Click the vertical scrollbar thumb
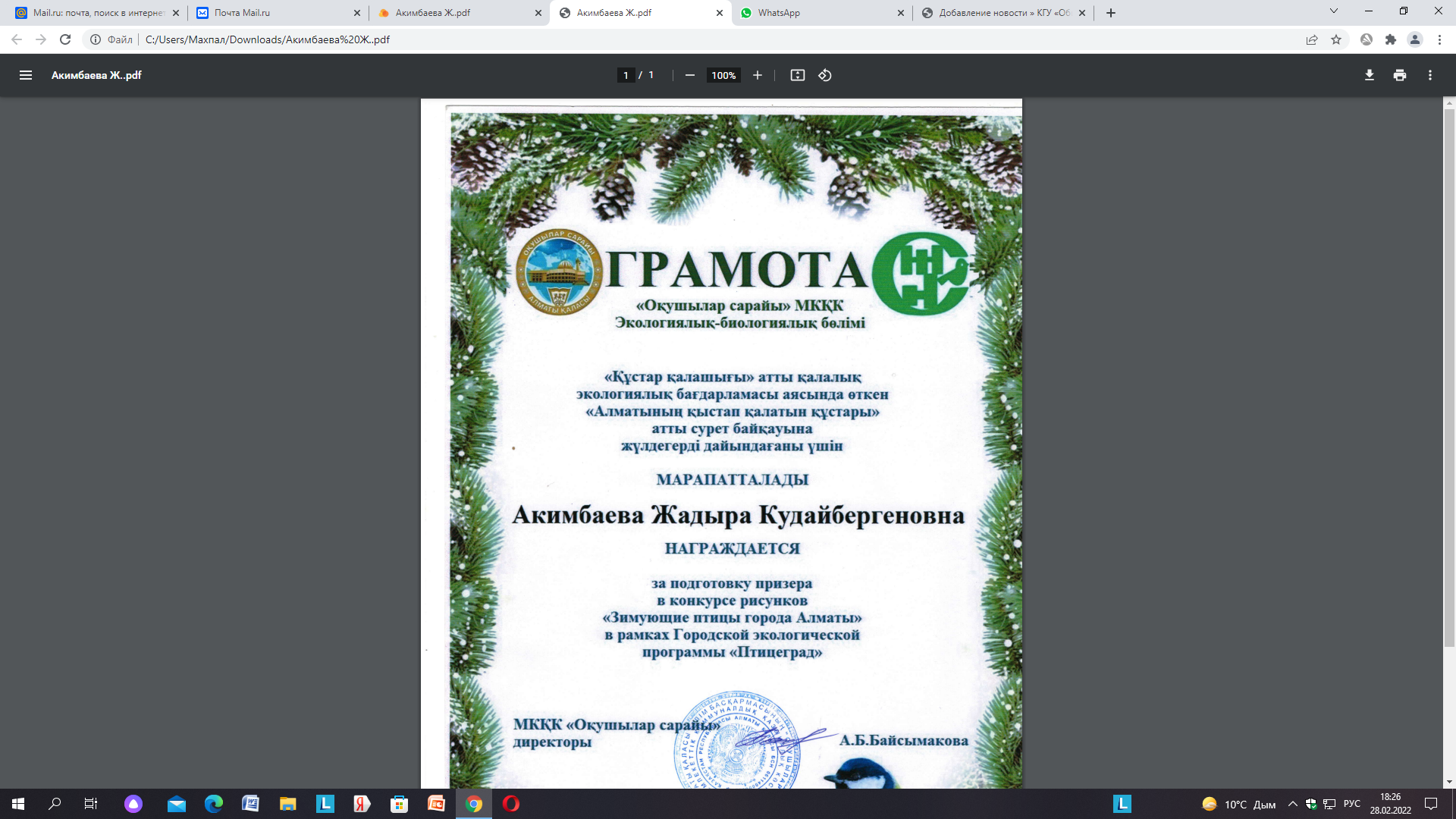Viewport: 1456px width, 819px height. [x=1449, y=379]
